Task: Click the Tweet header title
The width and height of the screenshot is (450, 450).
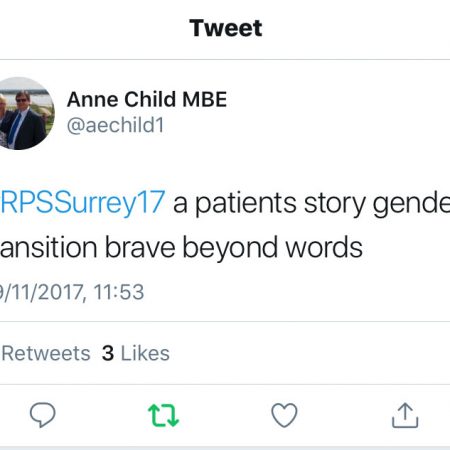Action: click(226, 28)
